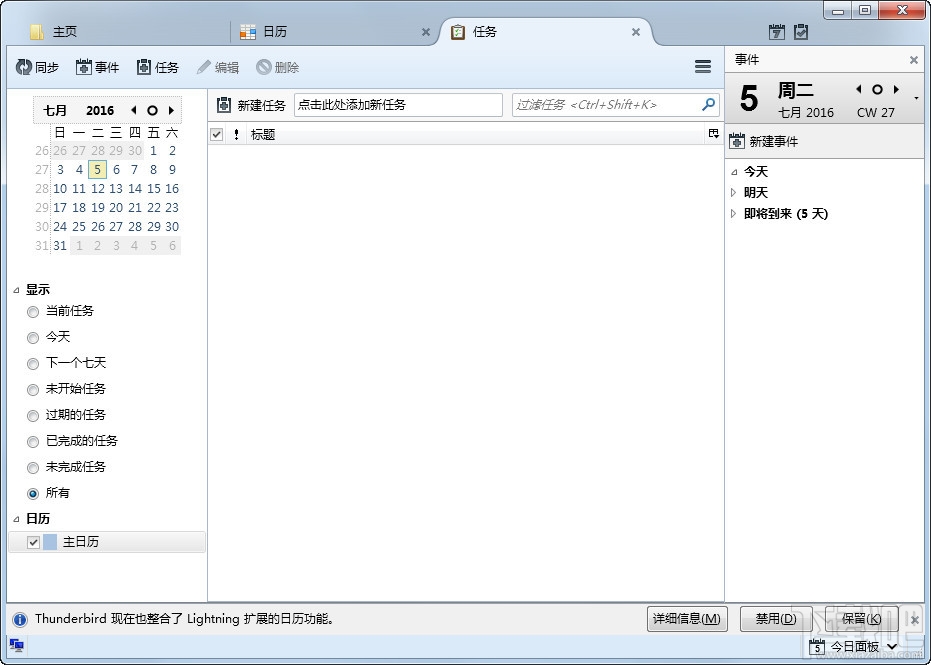This screenshot has height=665, width=931.
Task: Expand the 明天 section in the events panel
Action: pyautogui.click(x=736, y=192)
